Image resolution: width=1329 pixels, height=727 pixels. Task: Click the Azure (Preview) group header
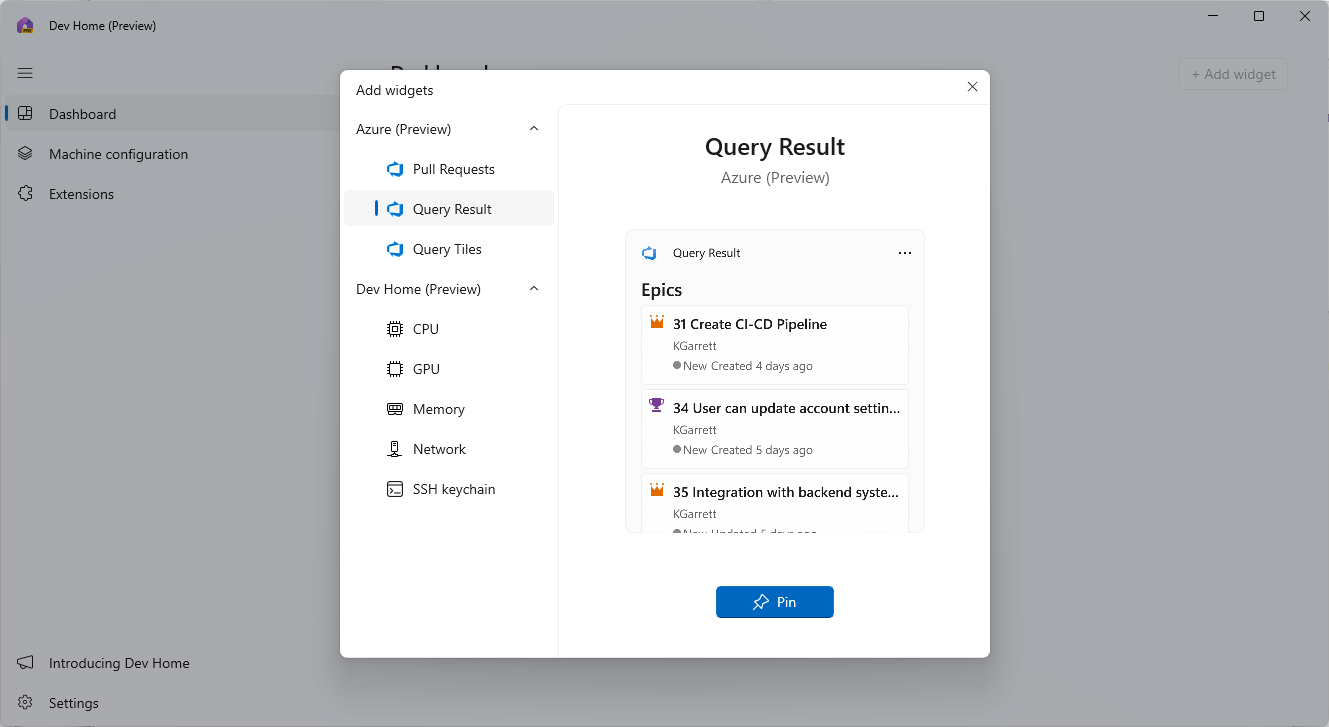tap(449, 129)
